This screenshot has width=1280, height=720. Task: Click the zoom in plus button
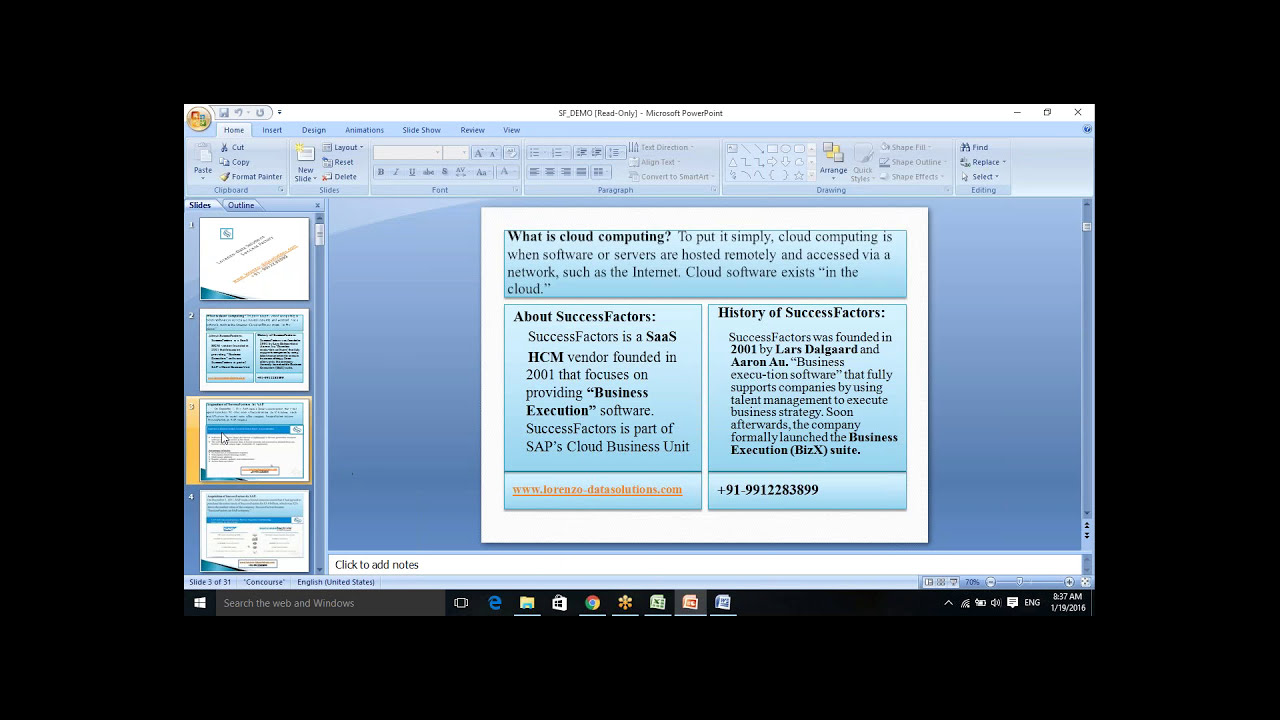click(1069, 582)
